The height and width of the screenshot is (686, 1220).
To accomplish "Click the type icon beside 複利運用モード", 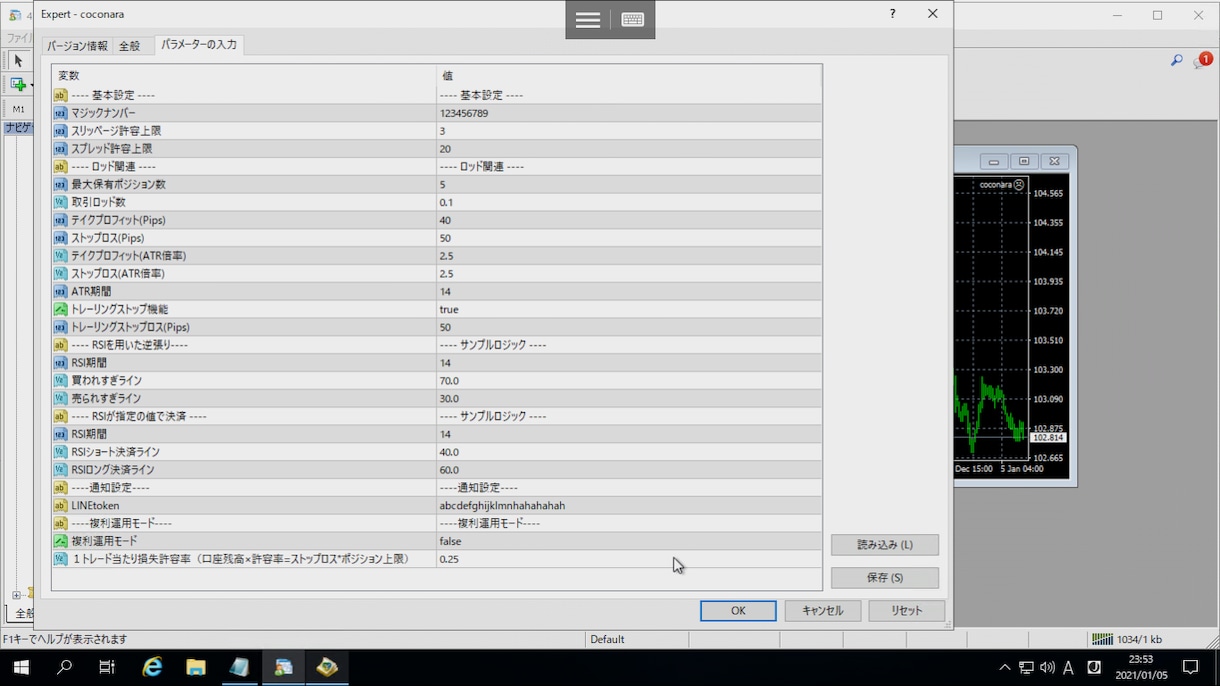I will [x=60, y=541].
